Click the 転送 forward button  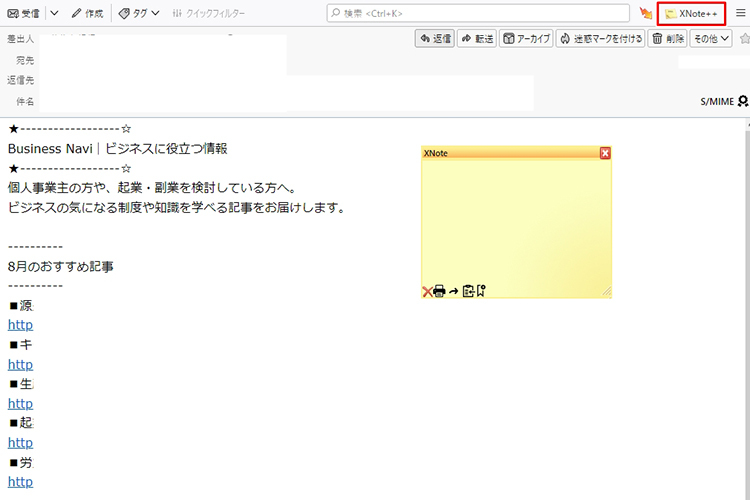click(x=477, y=38)
